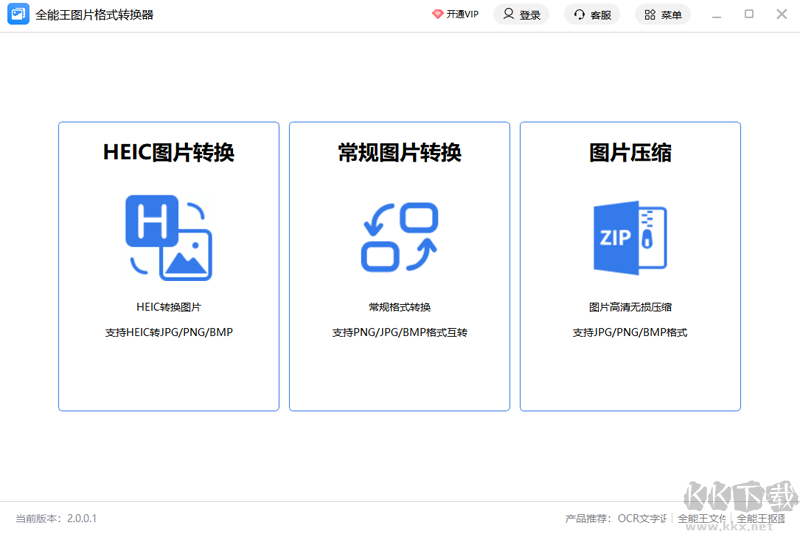Click the app logo icon in title bar

[x=18, y=15]
